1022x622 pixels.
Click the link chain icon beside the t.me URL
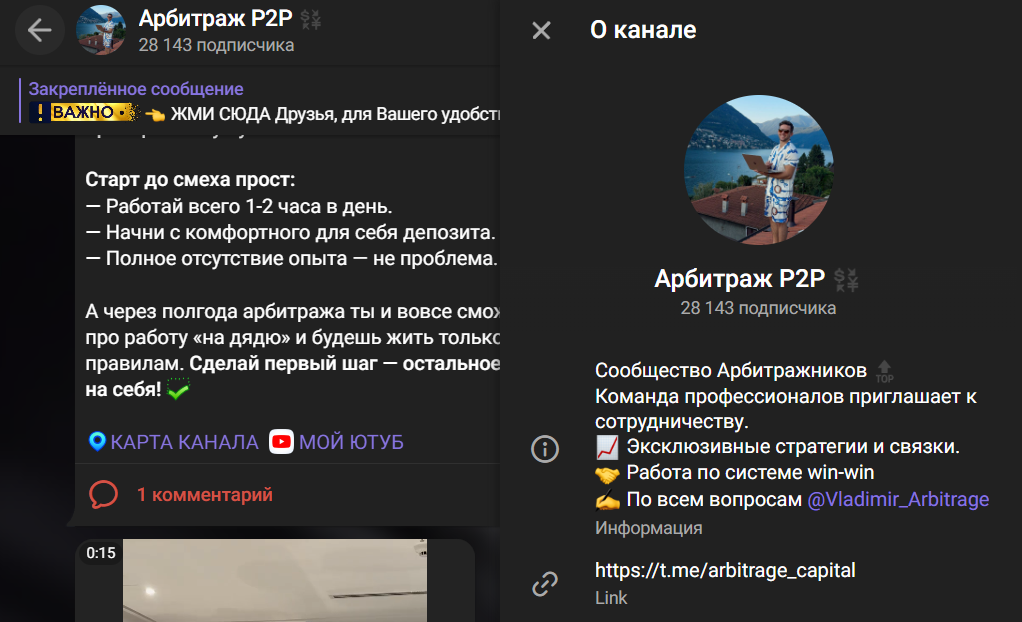tap(545, 581)
